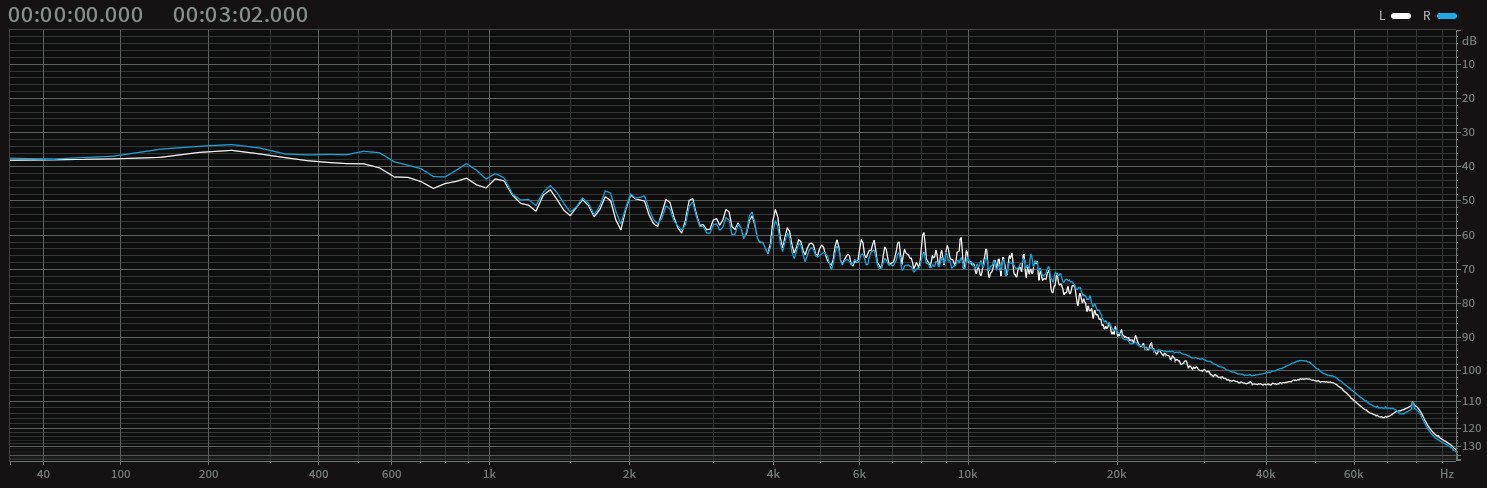This screenshot has height=488, width=1487.
Task: Click the 50 dB level axis label
Action: 1469,201
